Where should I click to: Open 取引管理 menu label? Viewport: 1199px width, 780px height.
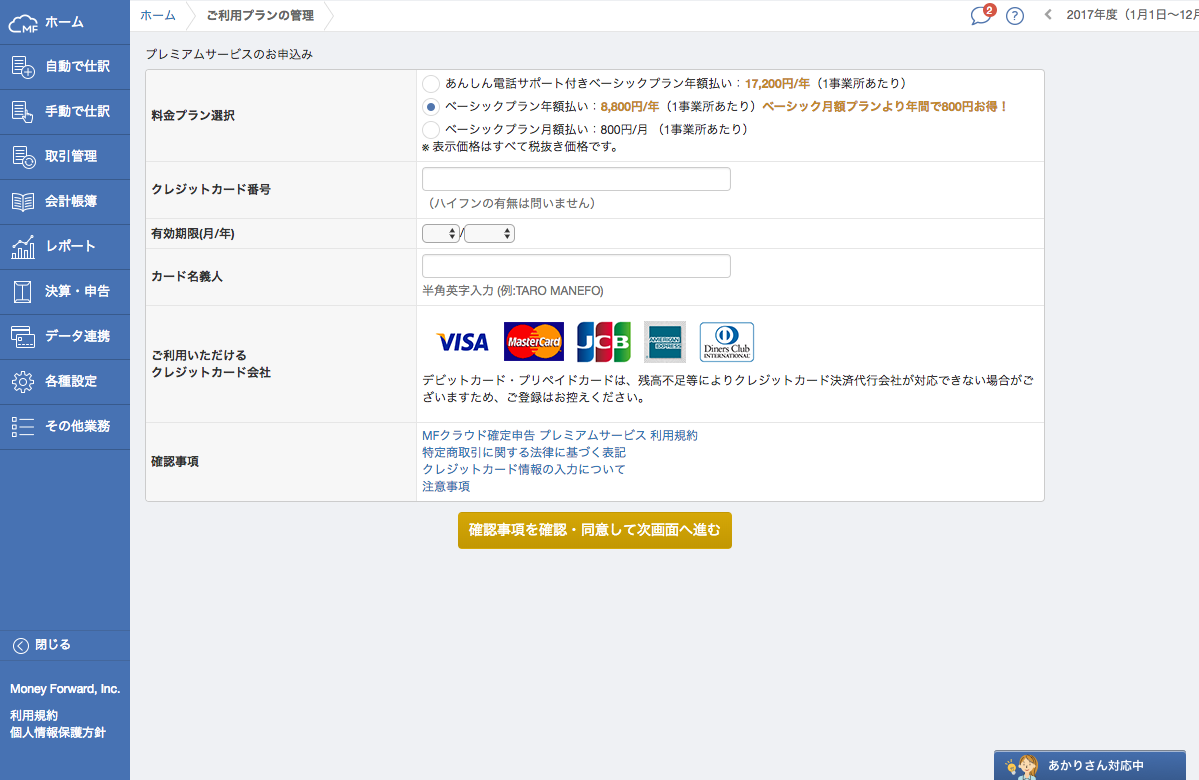[x=71, y=156]
